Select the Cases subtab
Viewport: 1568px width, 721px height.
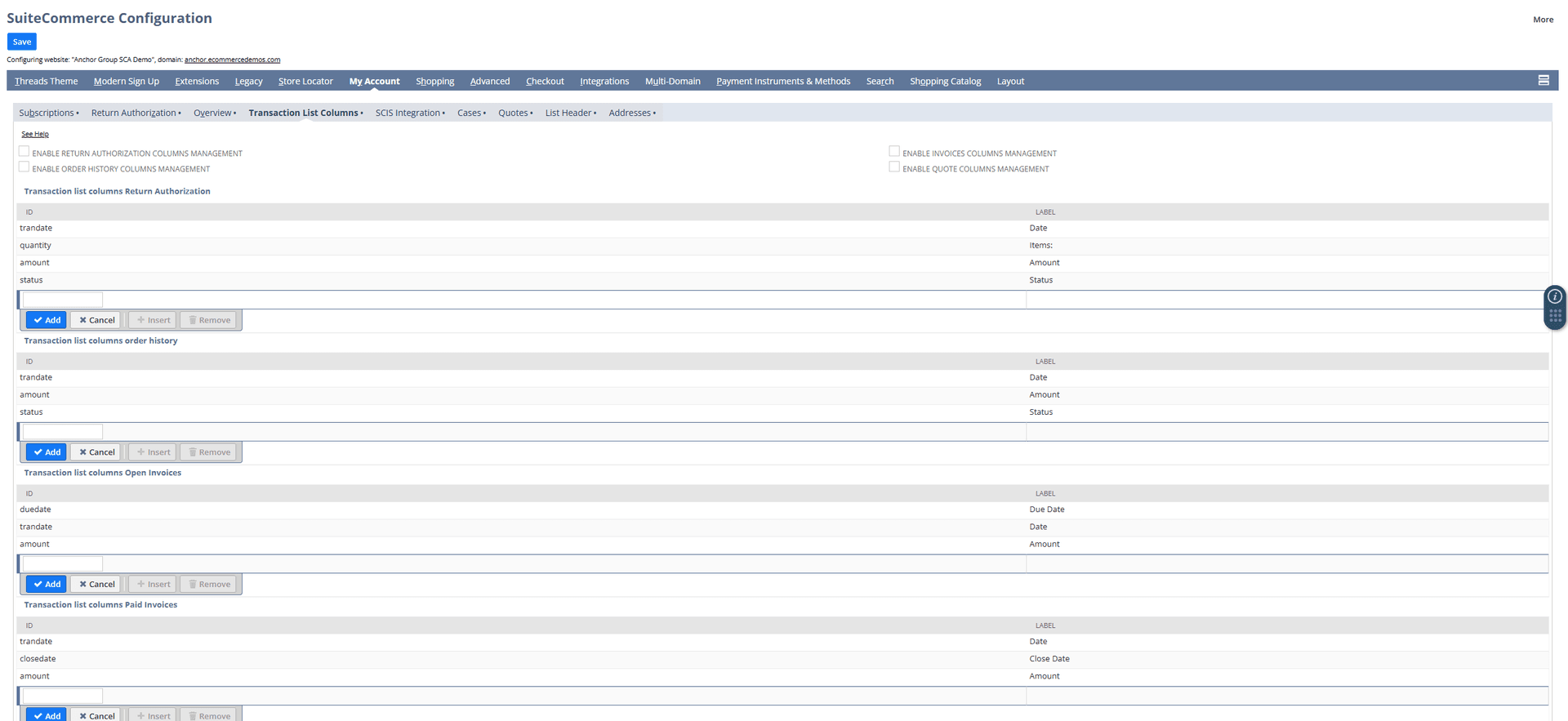coord(471,113)
